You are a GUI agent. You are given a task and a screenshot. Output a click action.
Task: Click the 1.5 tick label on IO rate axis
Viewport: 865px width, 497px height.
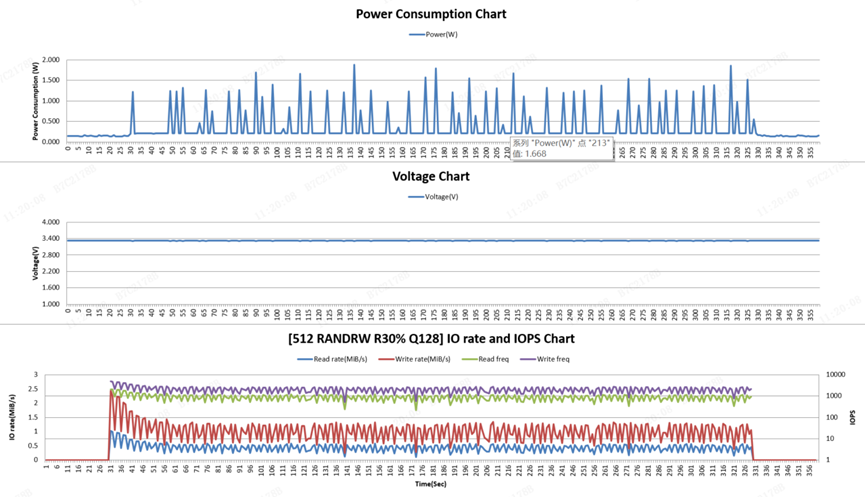coord(33,418)
